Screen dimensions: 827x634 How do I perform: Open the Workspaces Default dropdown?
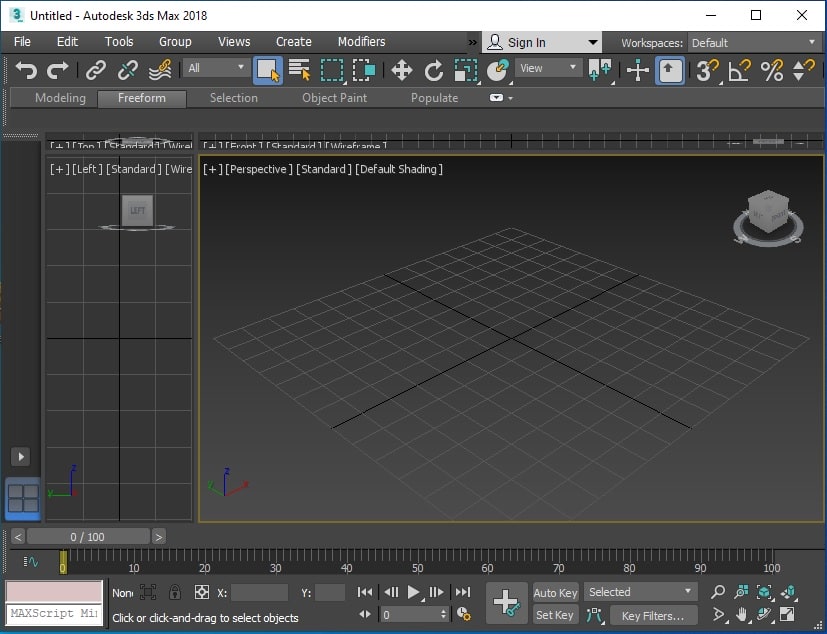click(754, 43)
